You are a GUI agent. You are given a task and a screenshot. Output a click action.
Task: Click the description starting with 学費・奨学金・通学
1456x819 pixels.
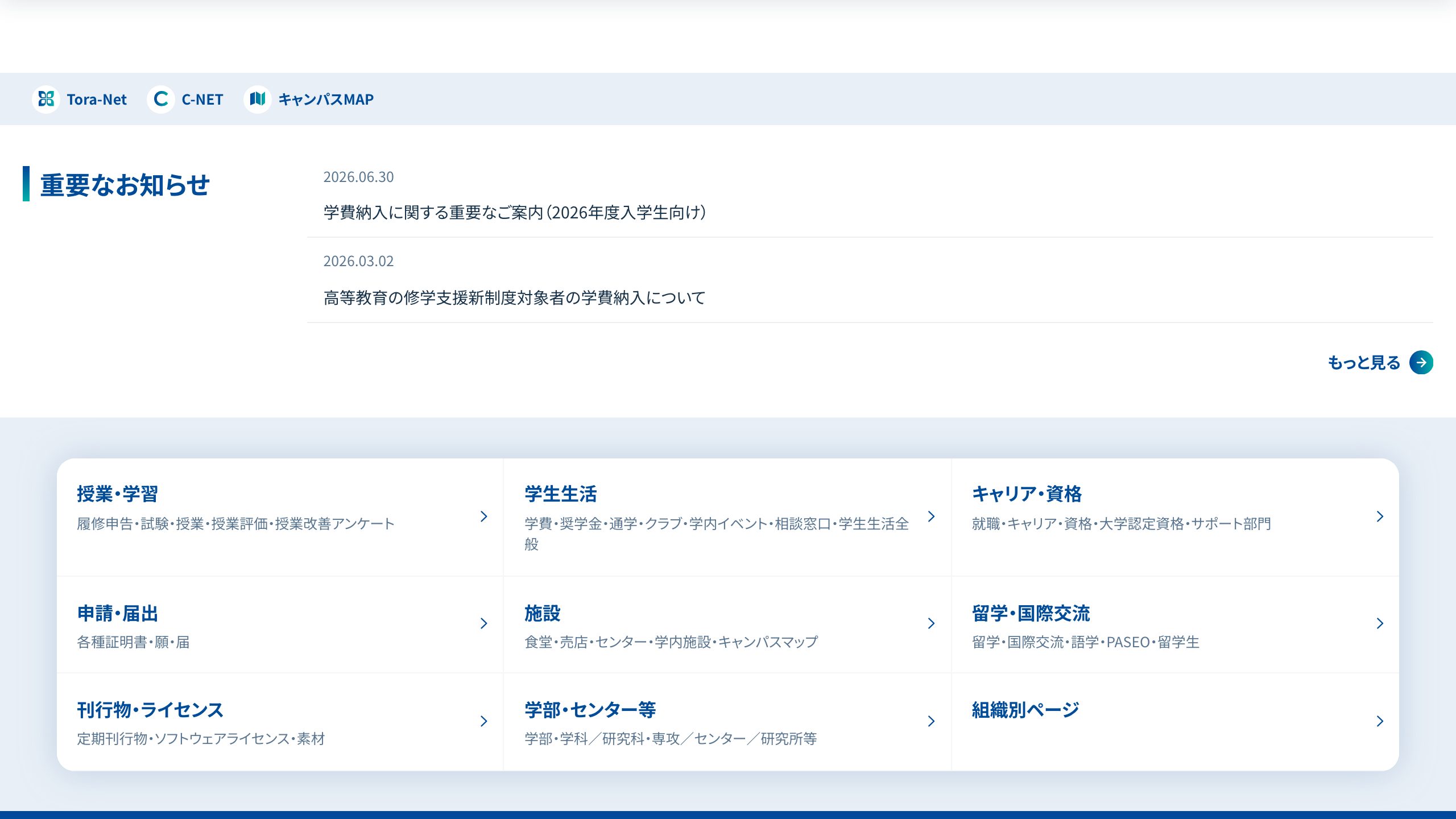717,533
